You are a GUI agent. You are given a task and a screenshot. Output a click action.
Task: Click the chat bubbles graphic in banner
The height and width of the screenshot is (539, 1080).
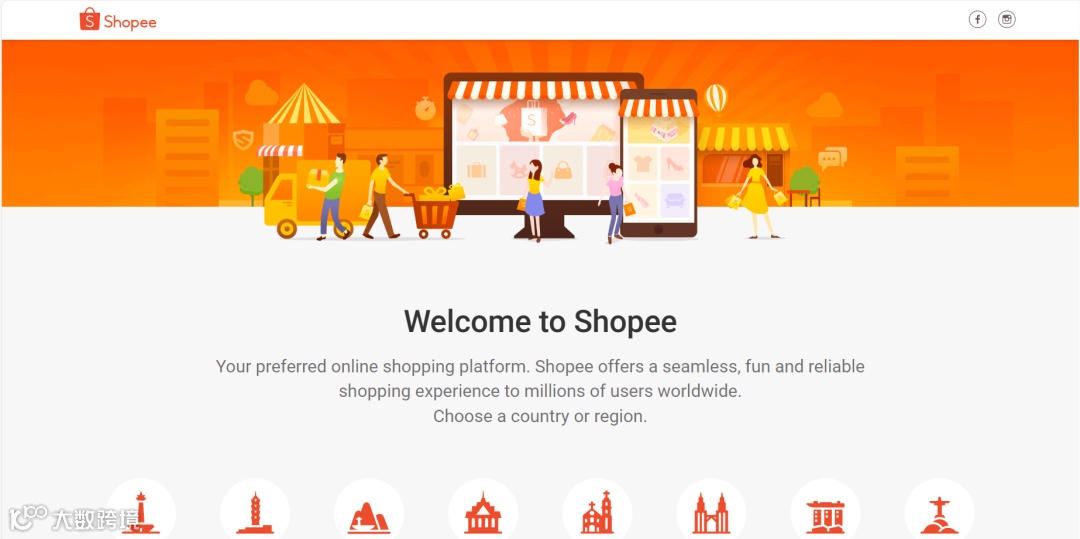tap(833, 159)
